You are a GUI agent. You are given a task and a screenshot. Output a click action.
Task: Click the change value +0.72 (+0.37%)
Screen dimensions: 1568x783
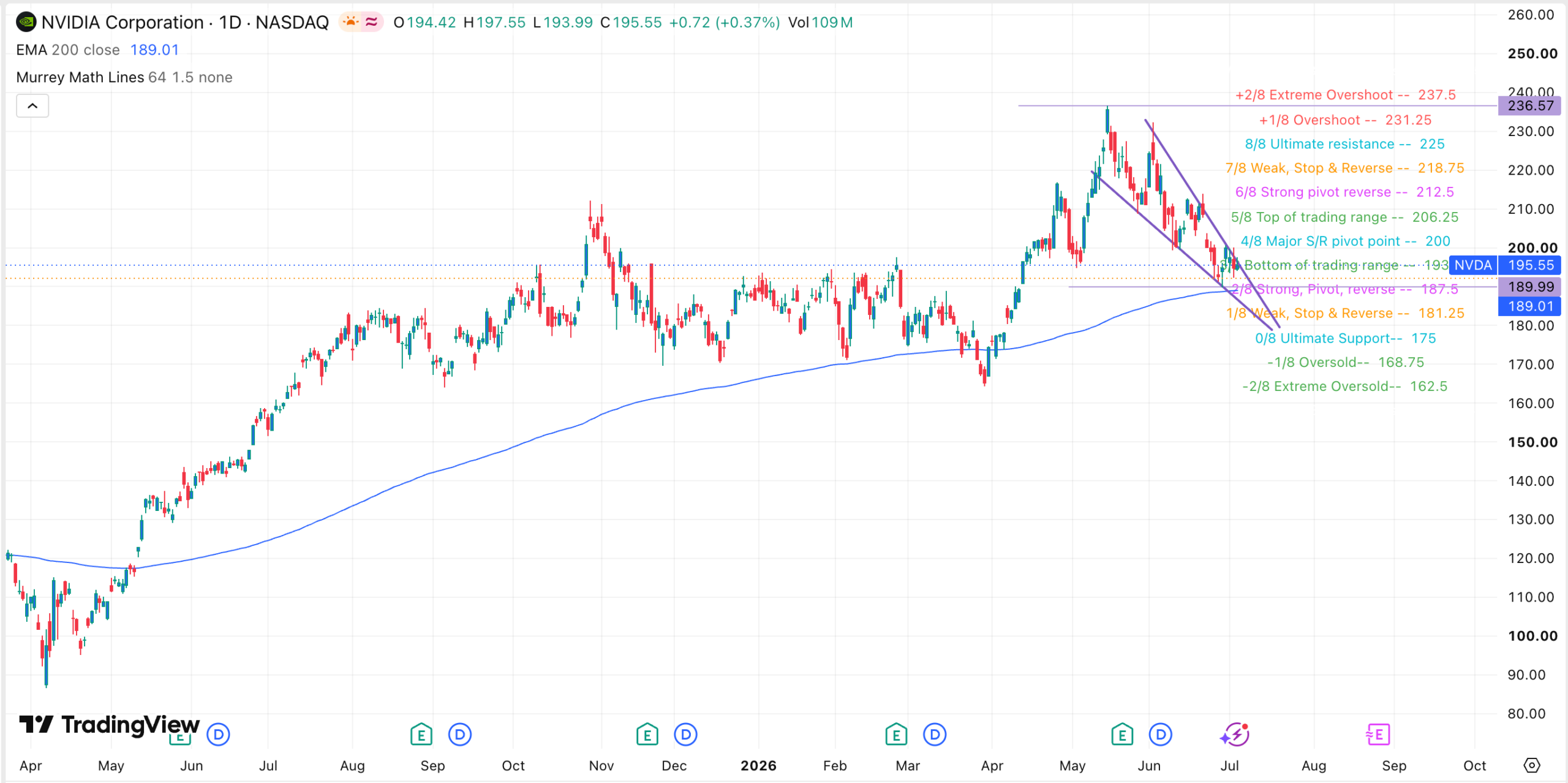[x=725, y=23]
